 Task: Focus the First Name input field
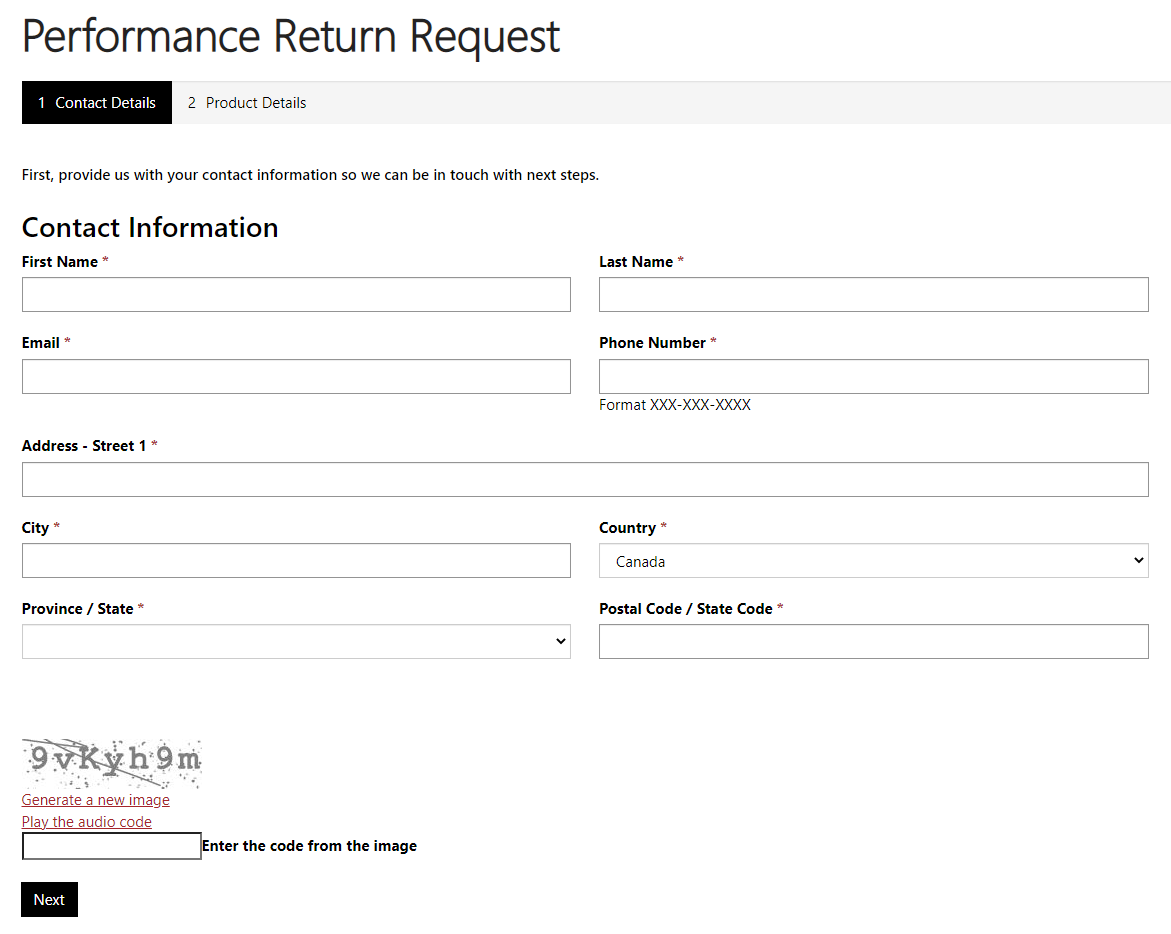pos(296,295)
